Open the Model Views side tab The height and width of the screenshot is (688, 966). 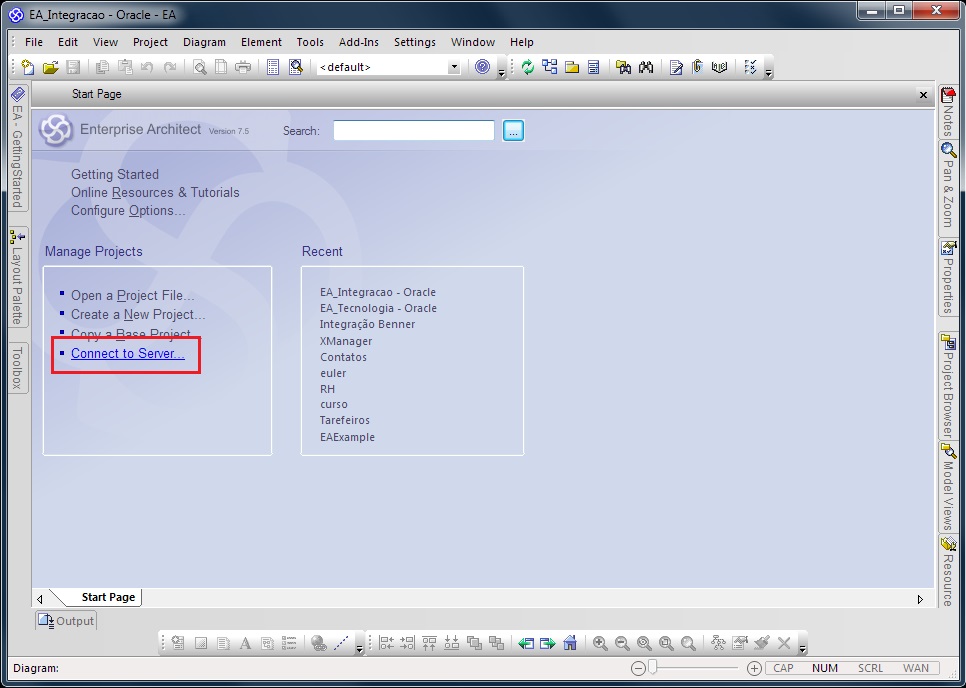(x=949, y=486)
